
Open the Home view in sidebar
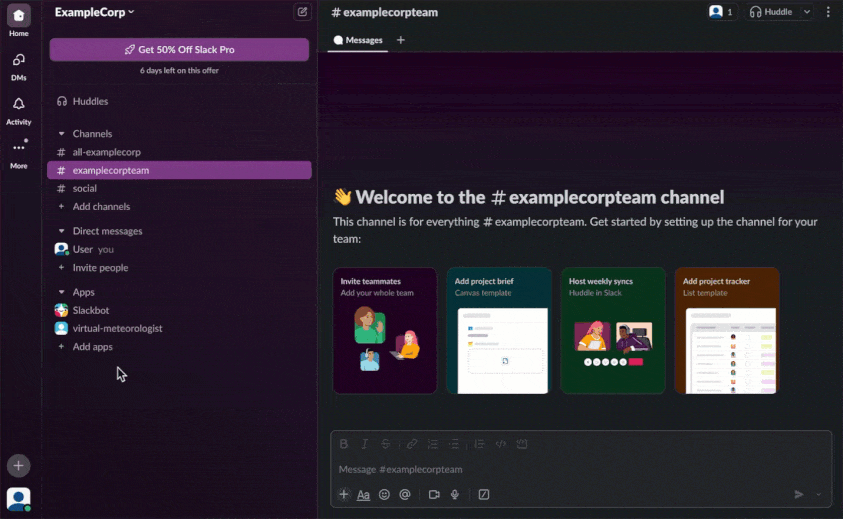[18, 21]
